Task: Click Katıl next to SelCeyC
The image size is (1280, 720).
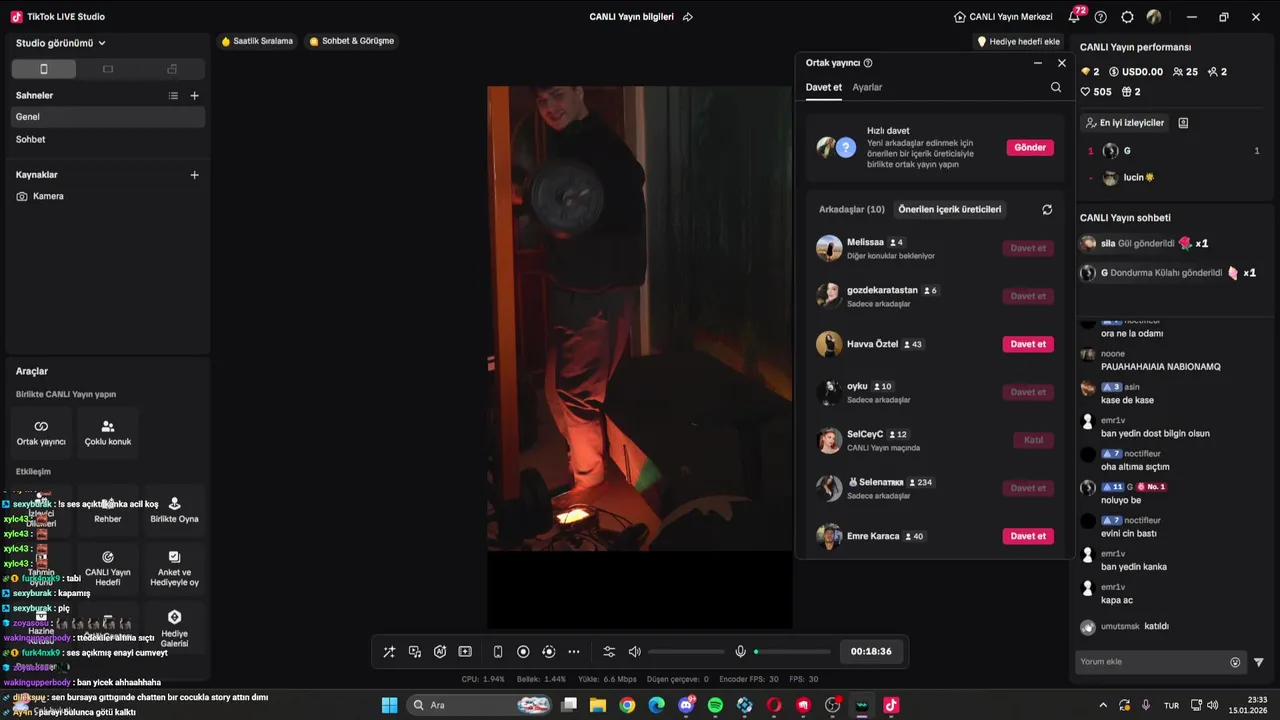Action: tap(1033, 440)
